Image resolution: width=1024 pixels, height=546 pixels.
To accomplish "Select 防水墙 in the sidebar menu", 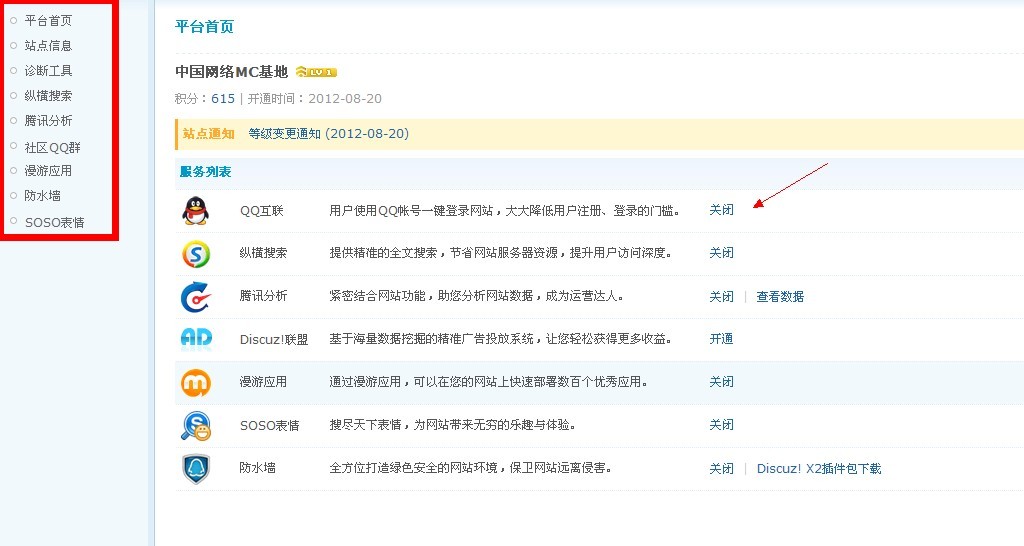I will tap(42, 196).
